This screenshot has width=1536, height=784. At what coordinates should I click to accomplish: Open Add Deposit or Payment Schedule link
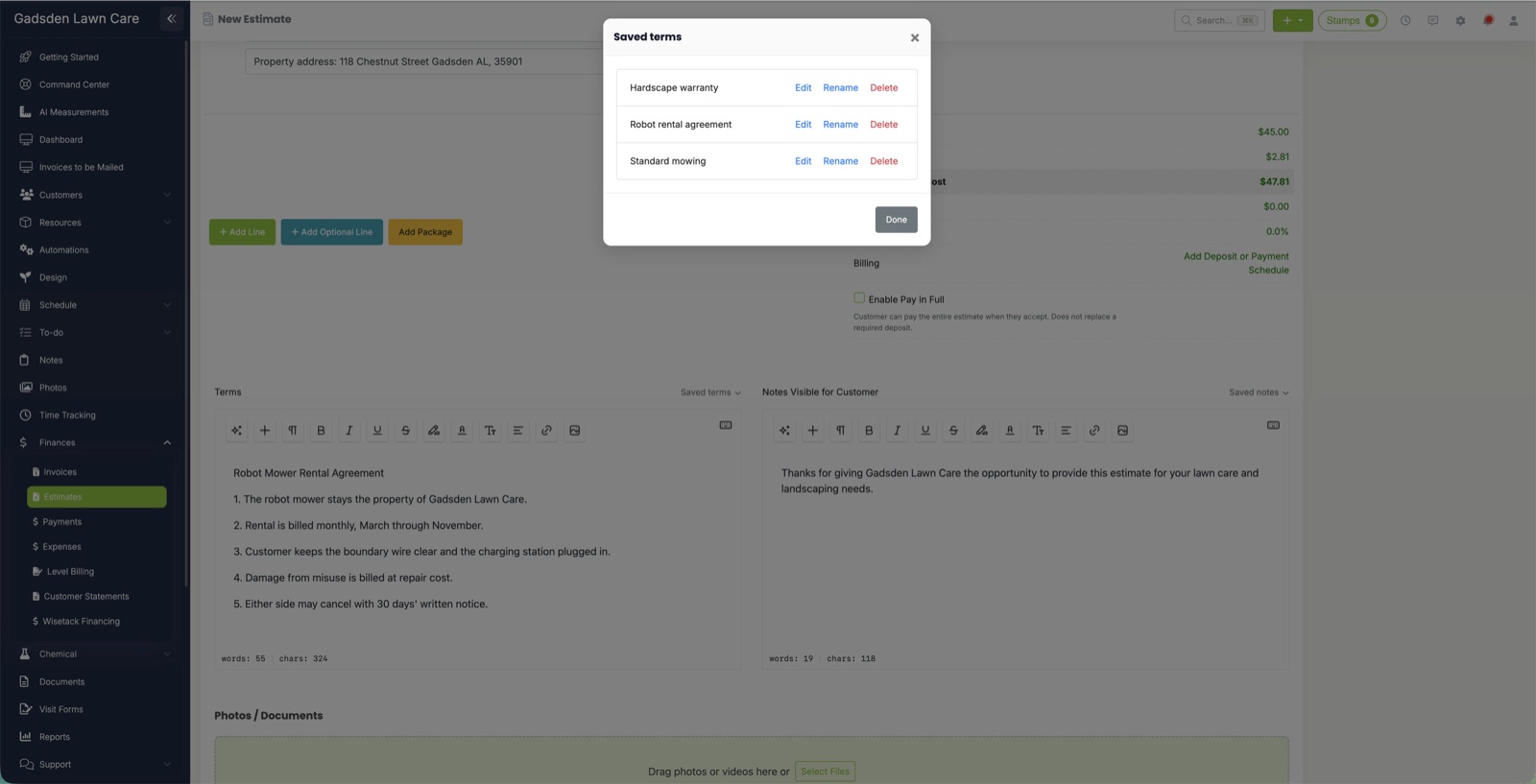(x=1236, y=263)
